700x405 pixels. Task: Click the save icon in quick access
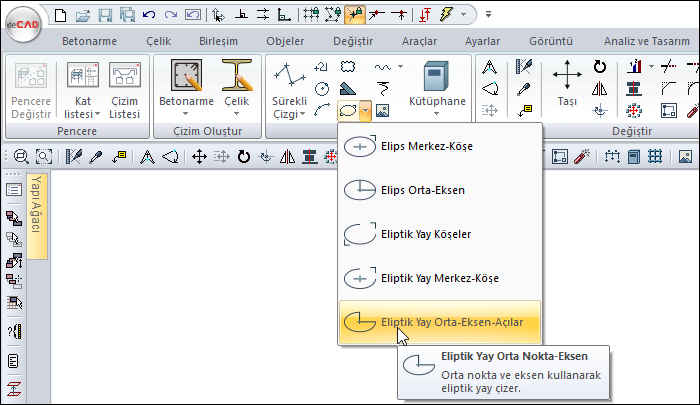coord(106,15)
